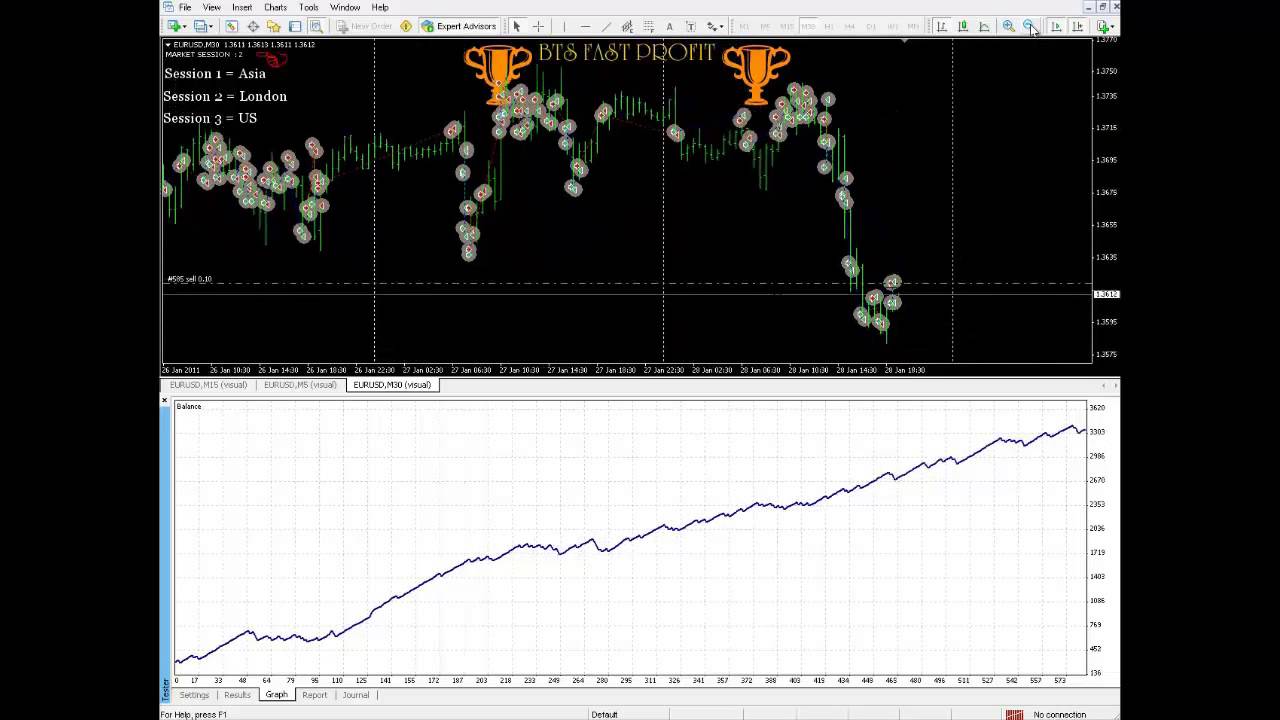
Task: Open the Charts menu
Action: (x=275, y=7)
